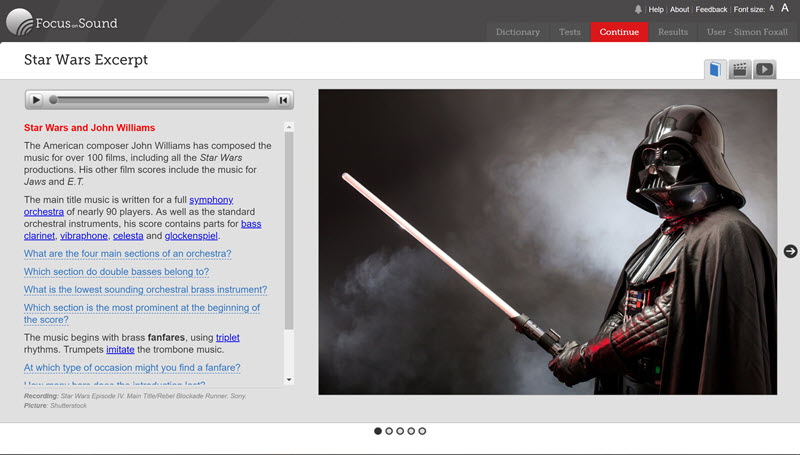This screenshot has height=455, width=800.
Task: Click the 'Picture: Shutterstock' credit
Action: tap(55, 406)
